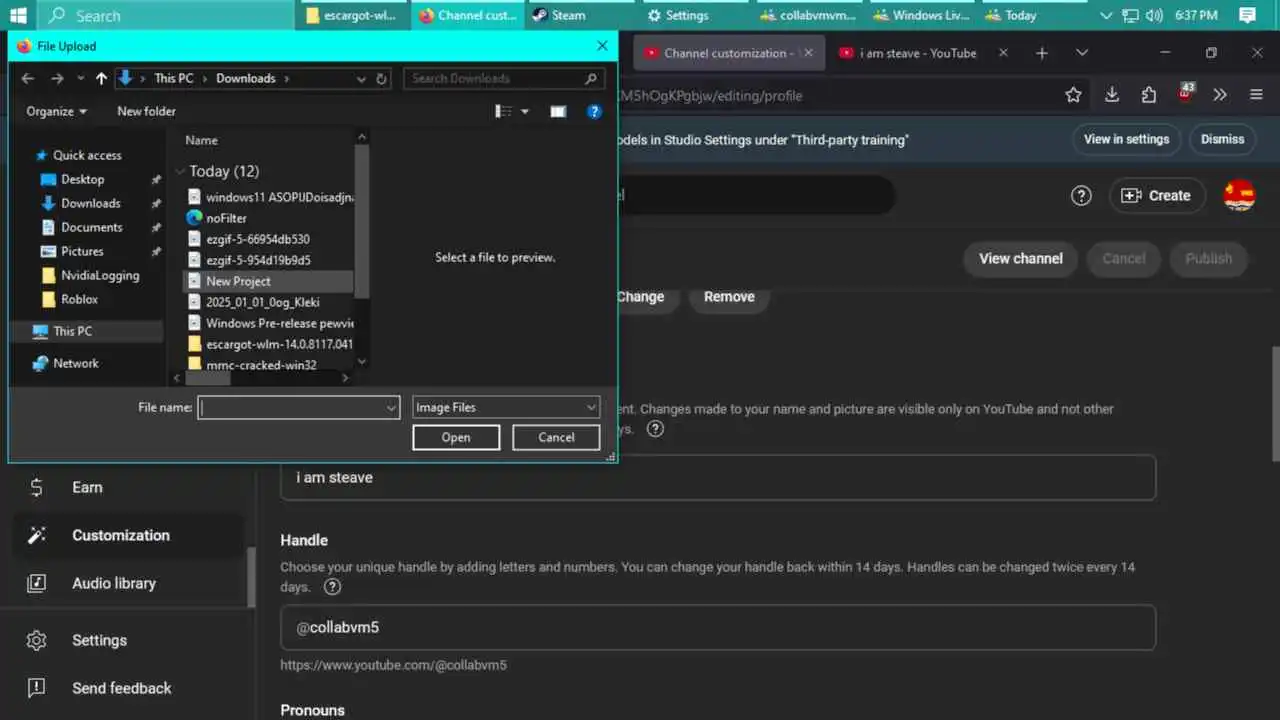
Task: Toggle the preview pane icon
Action: click(x=558, y=111)
